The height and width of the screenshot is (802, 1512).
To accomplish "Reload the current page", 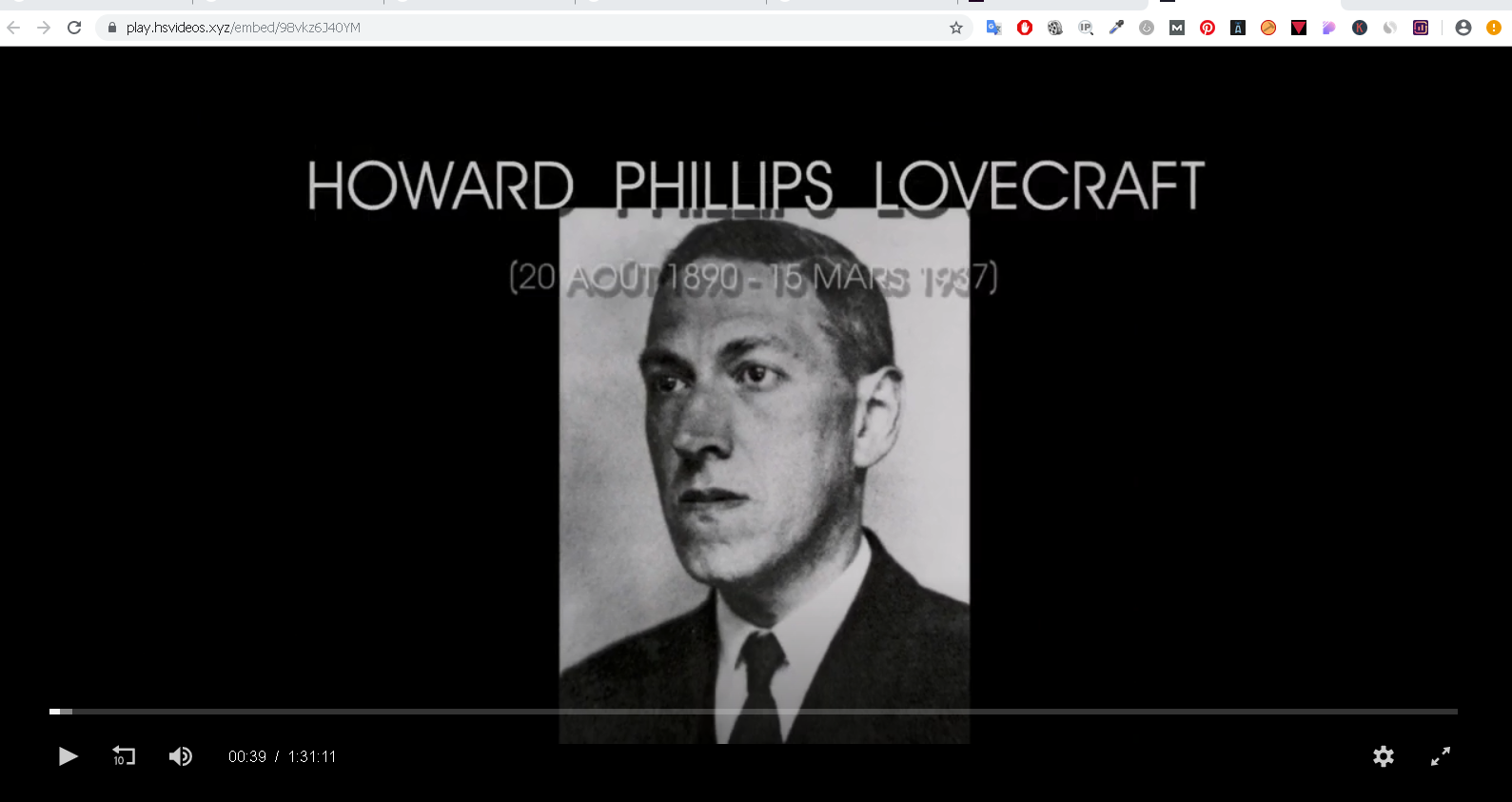I will pos(74,28).
